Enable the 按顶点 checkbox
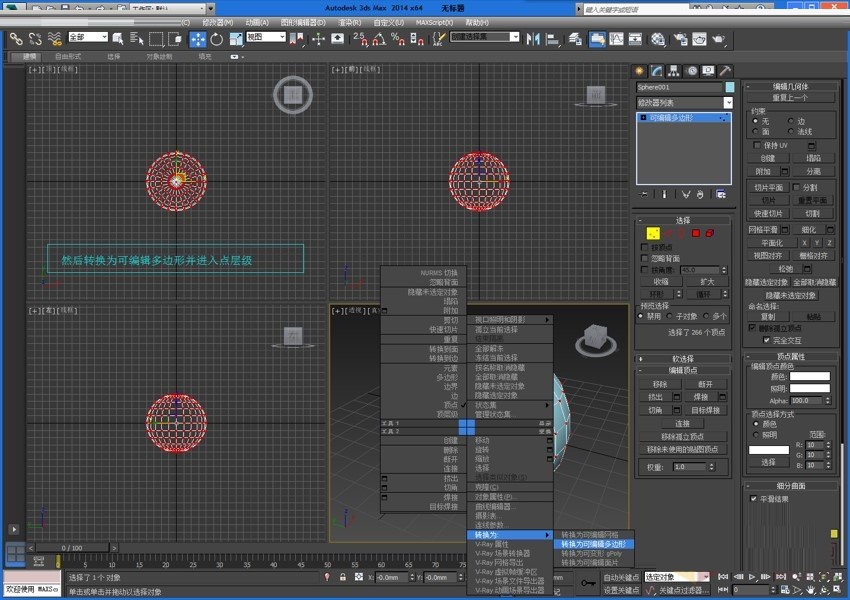850x600 pixels. click(645, 247)
